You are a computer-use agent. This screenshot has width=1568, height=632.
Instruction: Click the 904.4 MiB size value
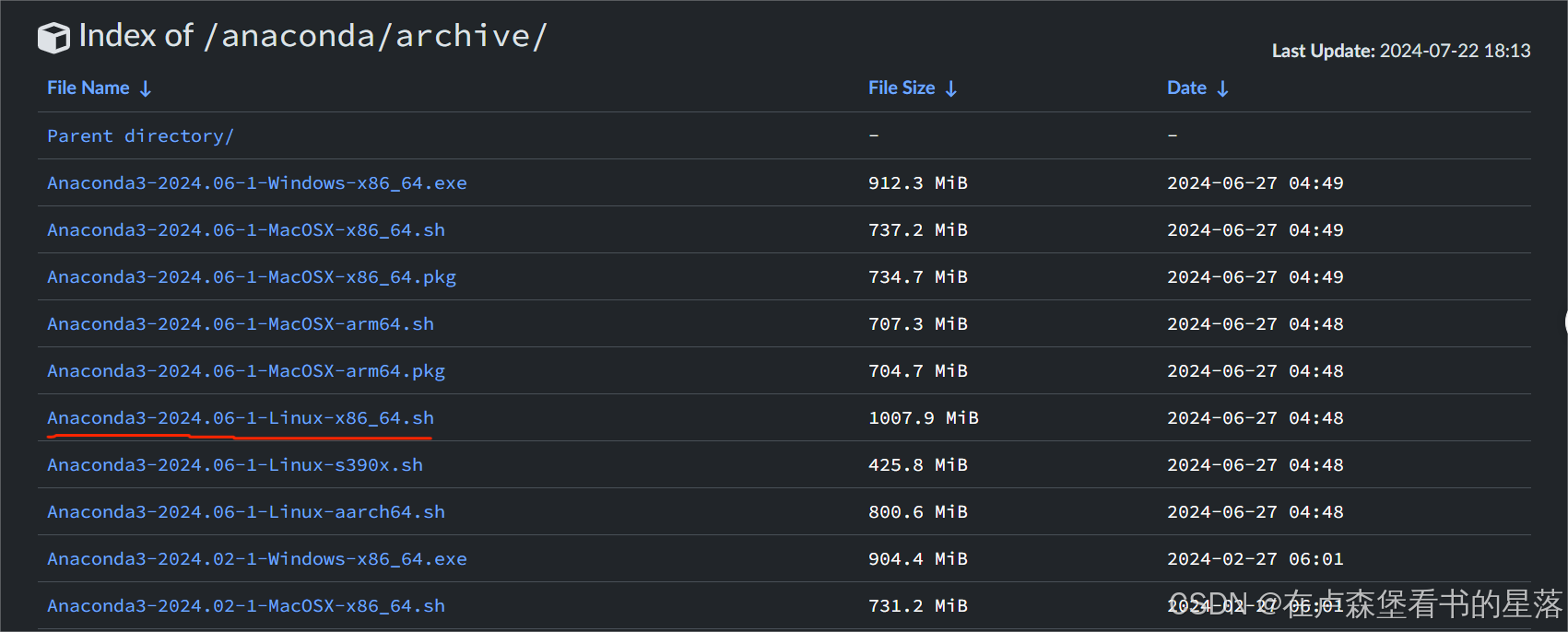918,558
